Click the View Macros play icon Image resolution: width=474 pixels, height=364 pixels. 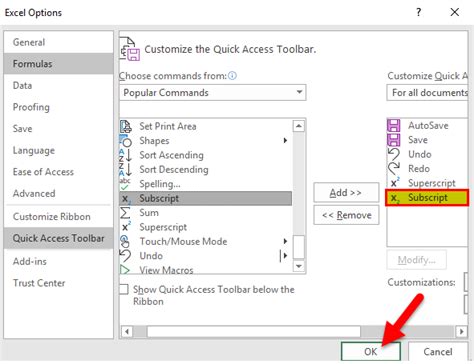125,270
